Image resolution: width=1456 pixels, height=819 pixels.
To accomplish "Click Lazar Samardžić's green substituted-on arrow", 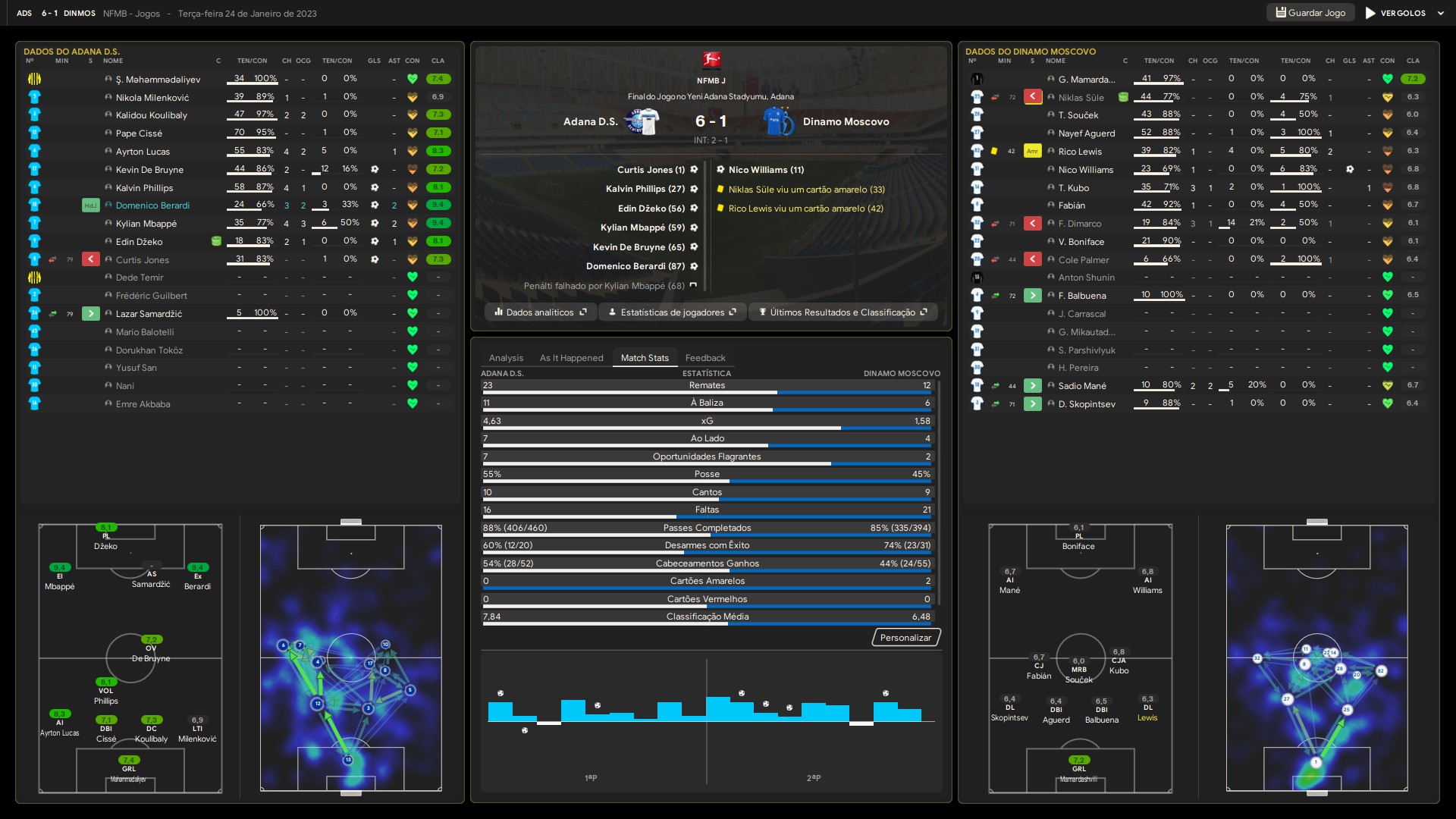I will pos(91,313).
